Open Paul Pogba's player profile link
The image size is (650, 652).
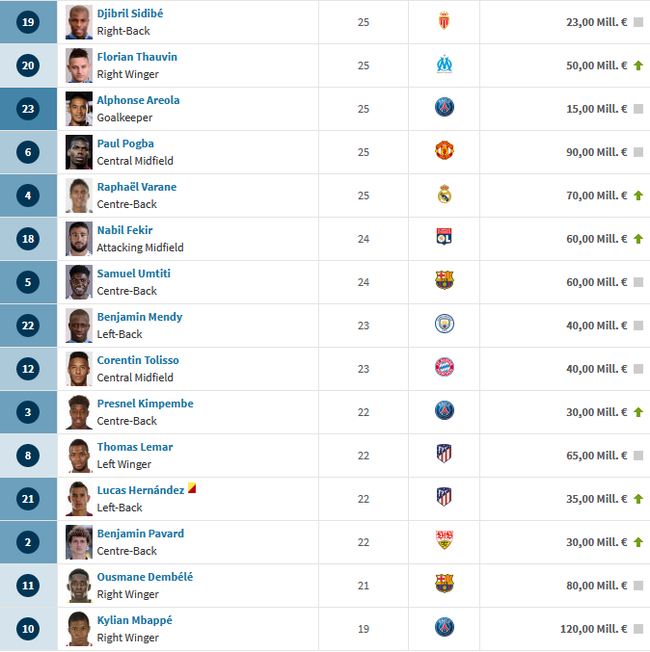point(125,143)
